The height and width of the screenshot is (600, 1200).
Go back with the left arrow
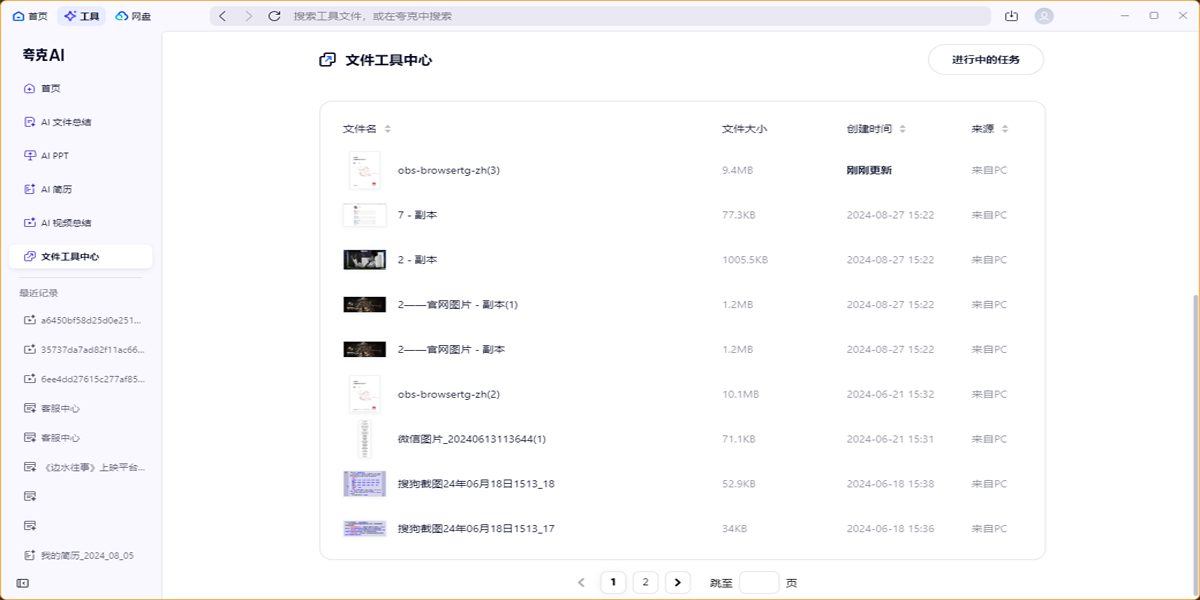(x=223, y=16)
